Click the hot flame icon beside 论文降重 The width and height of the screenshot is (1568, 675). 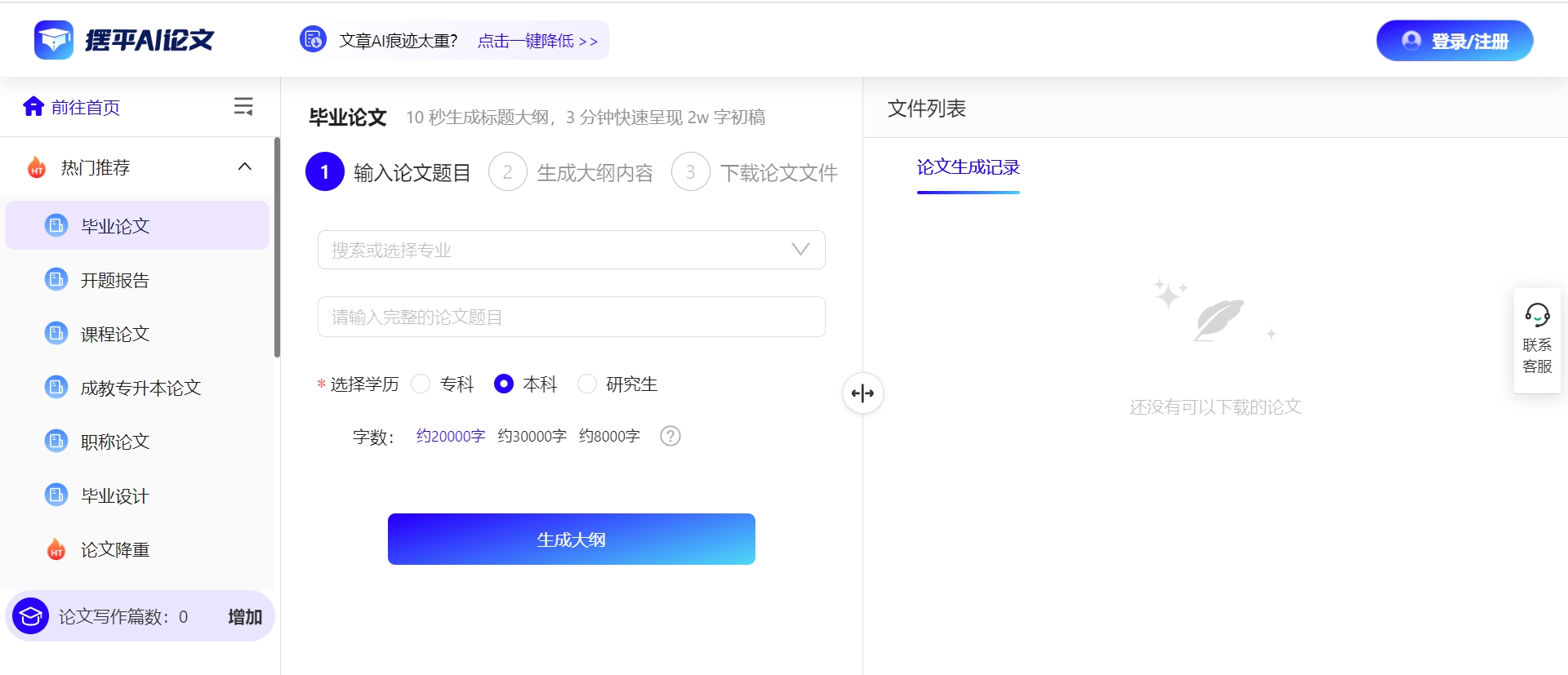(x=56, y=549)
